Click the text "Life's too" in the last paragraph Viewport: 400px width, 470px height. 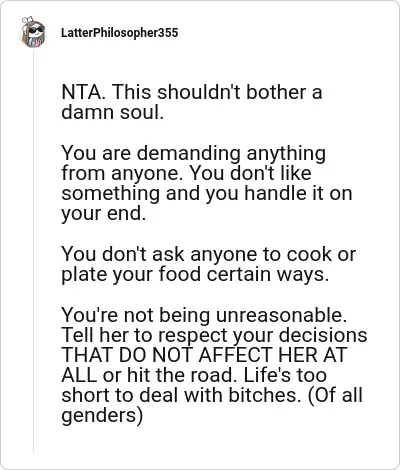(x=285, y=375)
